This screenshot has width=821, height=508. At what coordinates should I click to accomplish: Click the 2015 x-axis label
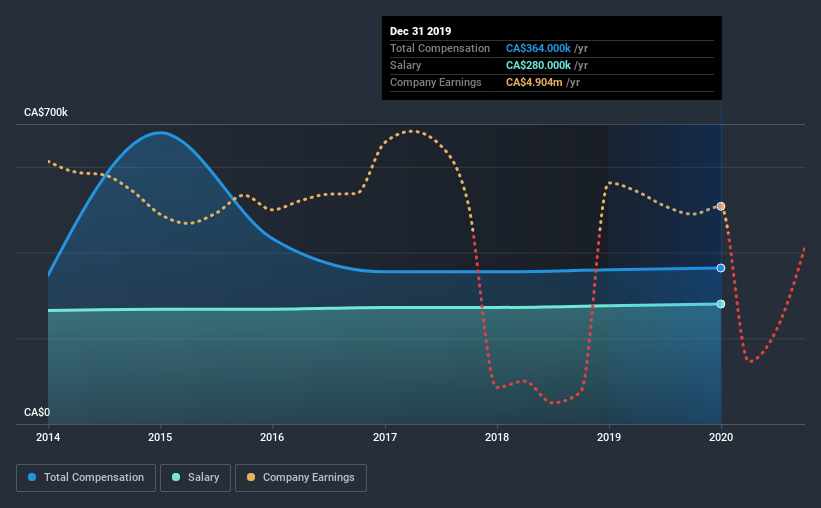coord(160,437)
